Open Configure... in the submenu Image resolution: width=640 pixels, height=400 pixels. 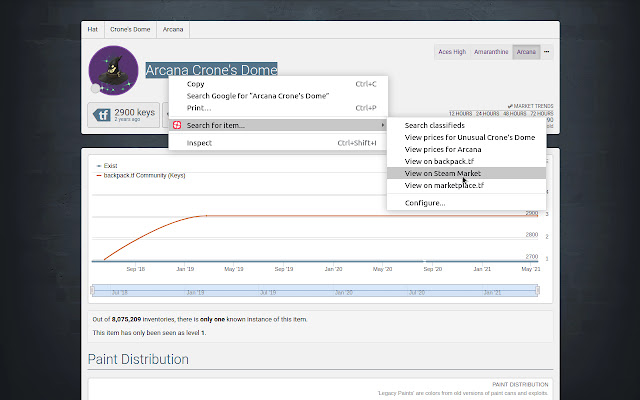pos(467,203)
